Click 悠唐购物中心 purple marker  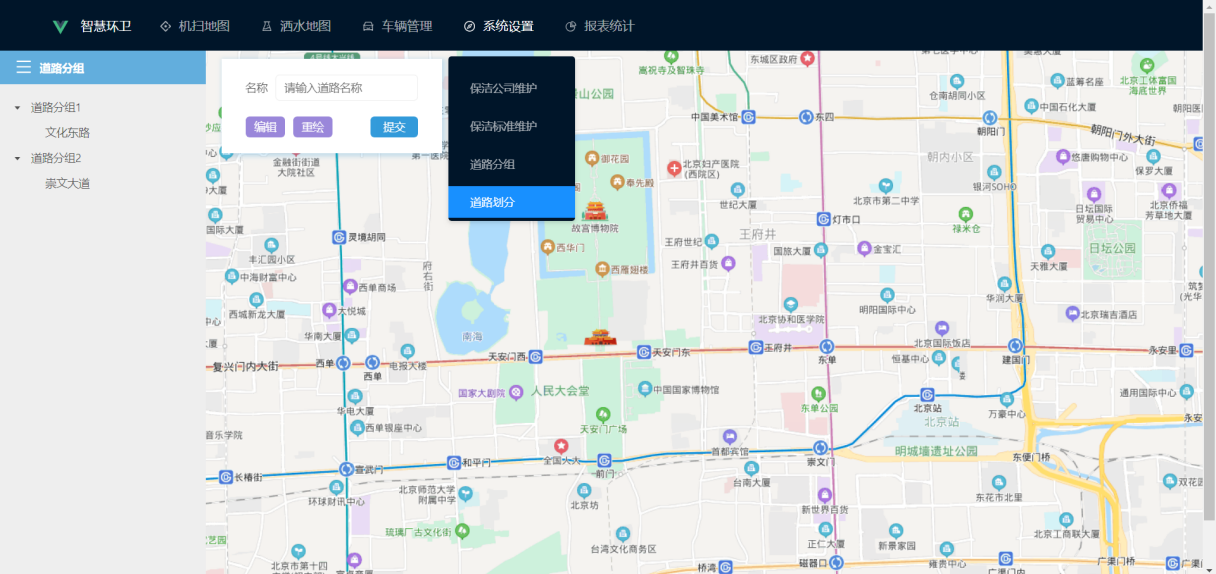[1061, 157]
